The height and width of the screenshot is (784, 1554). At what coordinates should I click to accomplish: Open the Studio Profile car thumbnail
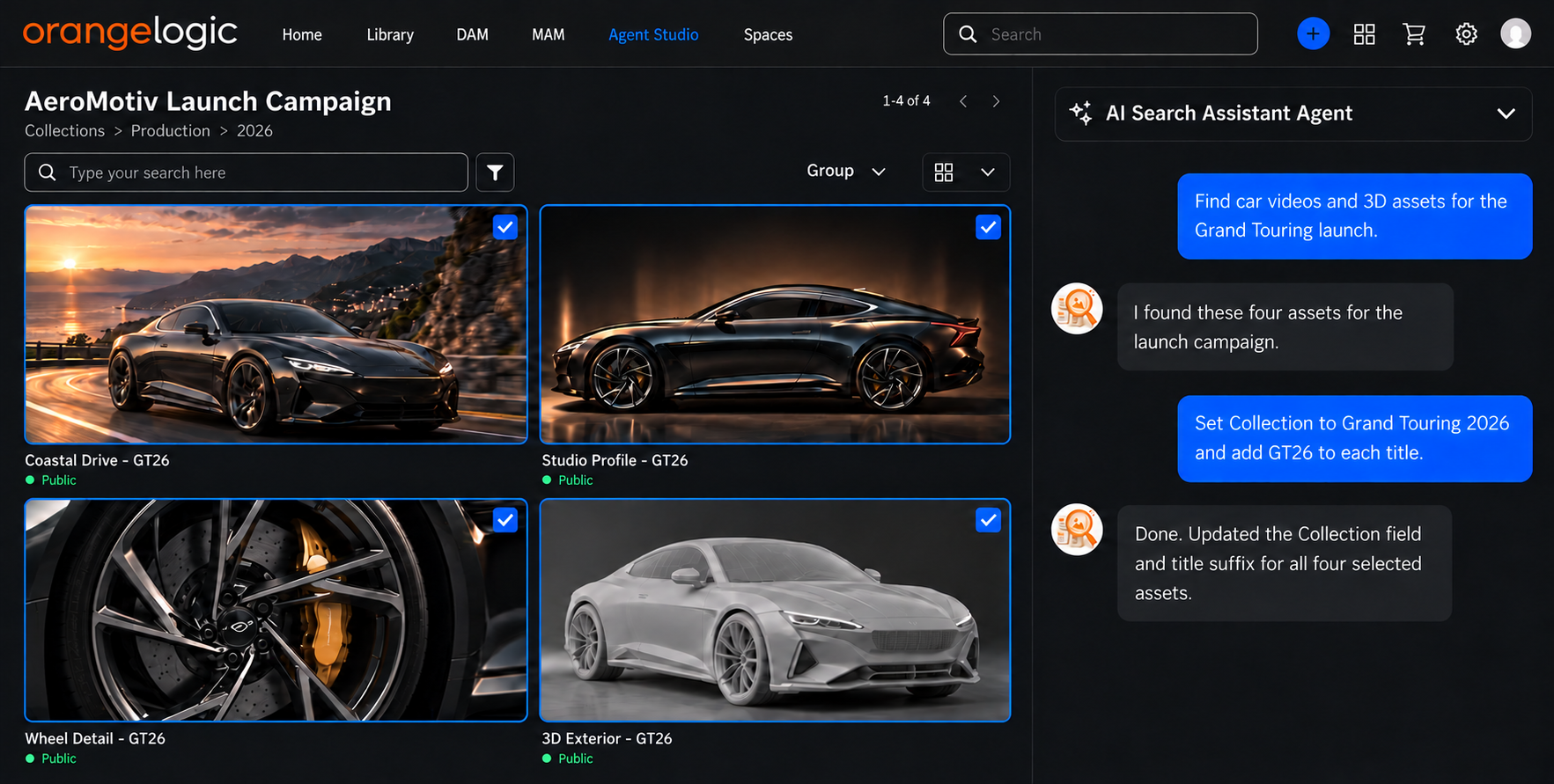pos(775,324)
